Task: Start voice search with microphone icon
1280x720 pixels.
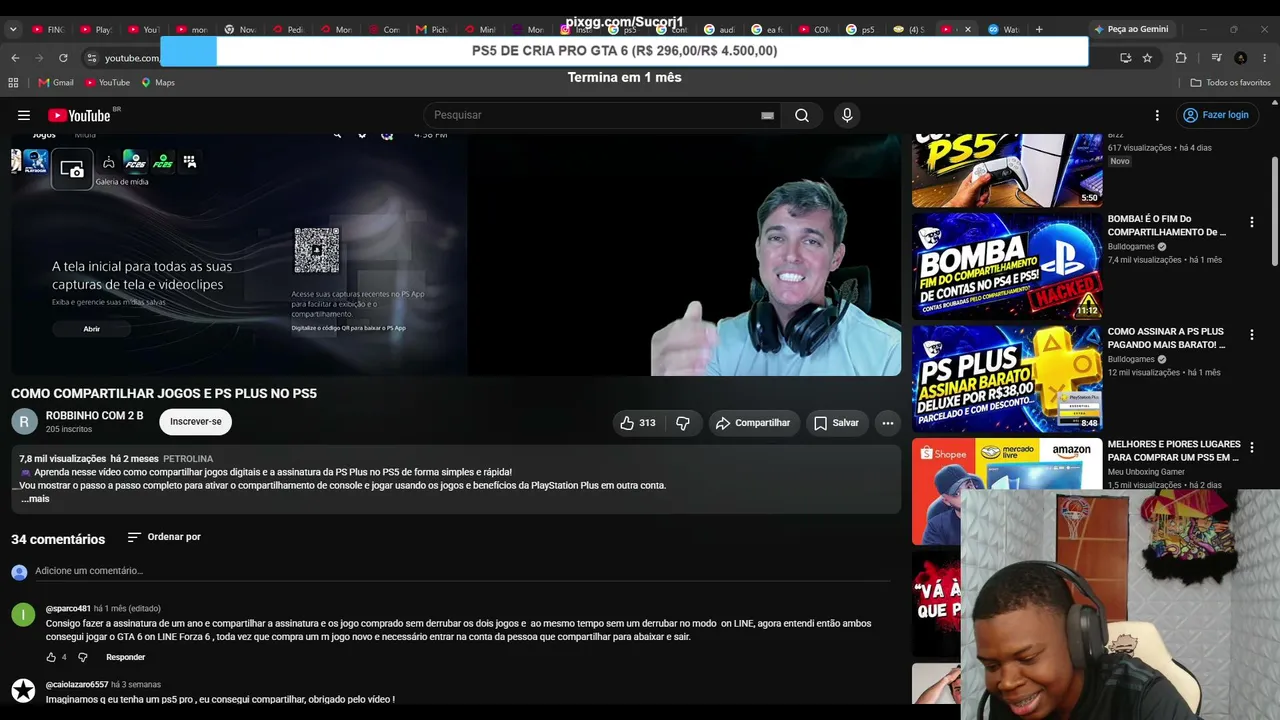Action: tap(847, 115)
